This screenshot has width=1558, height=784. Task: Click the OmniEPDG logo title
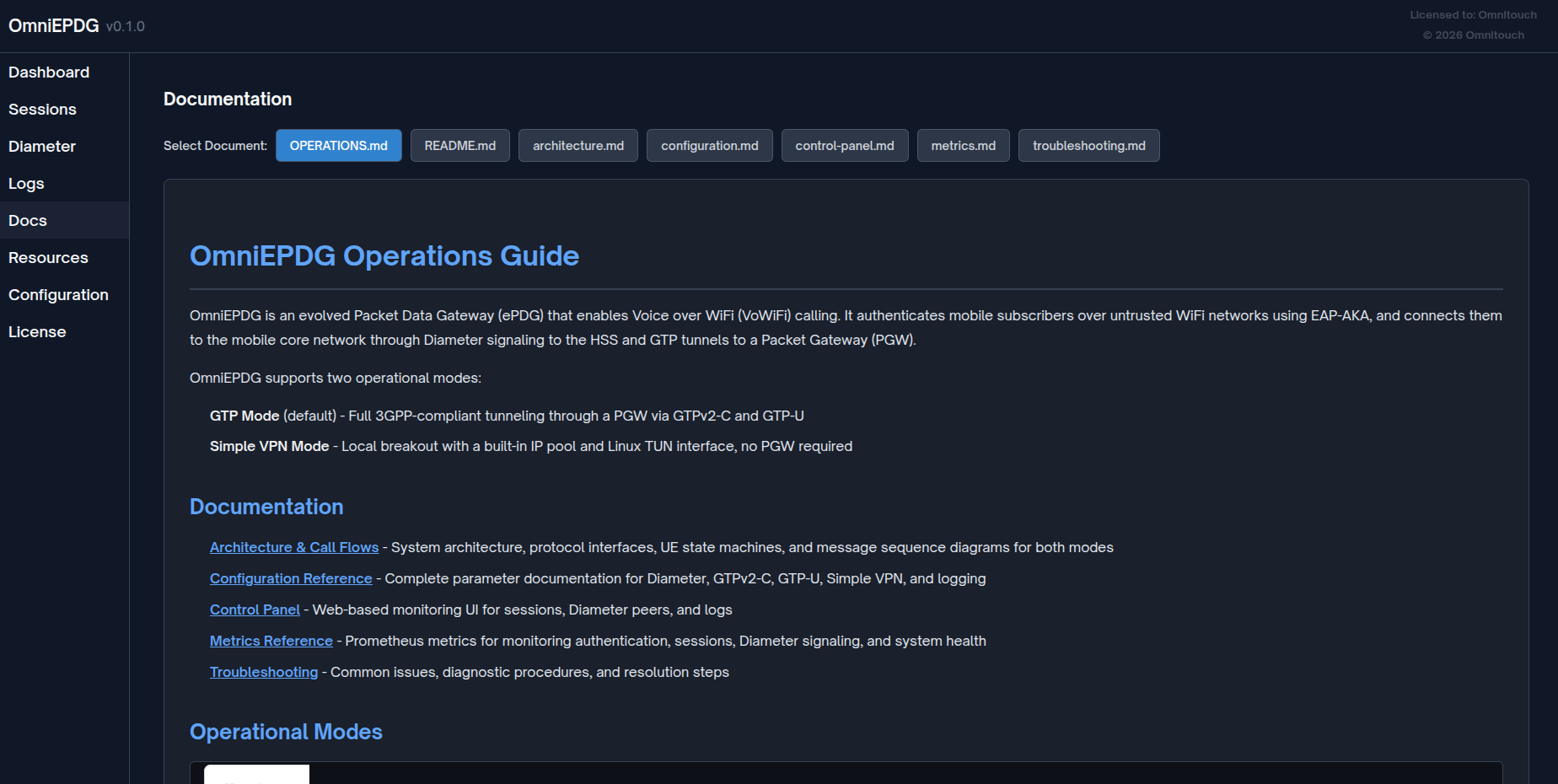pyautogui.click(x=54, y=26)
